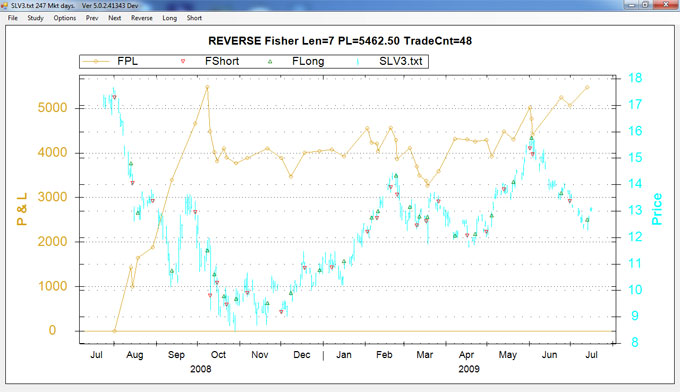Click the window title SLV3.txt 247 Mkt days
Screen dimensions: 680x392
coord(42,6)
